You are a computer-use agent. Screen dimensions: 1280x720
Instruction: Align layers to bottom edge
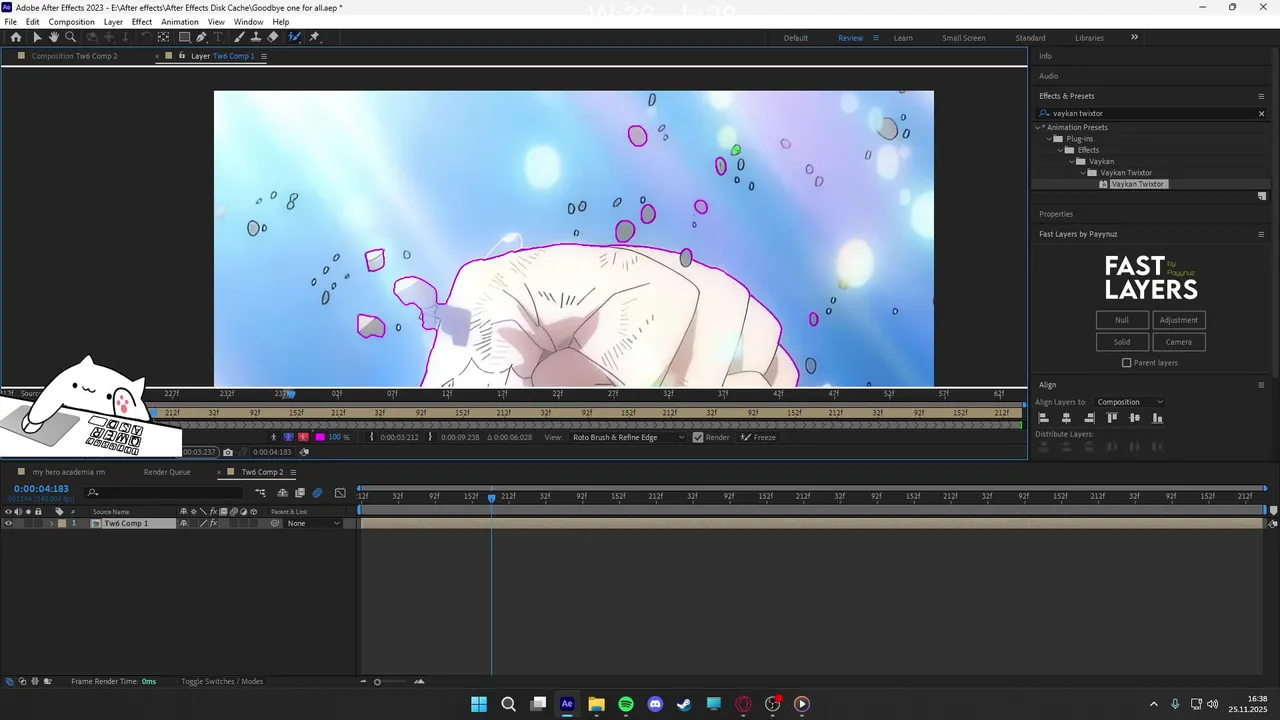1157,418
